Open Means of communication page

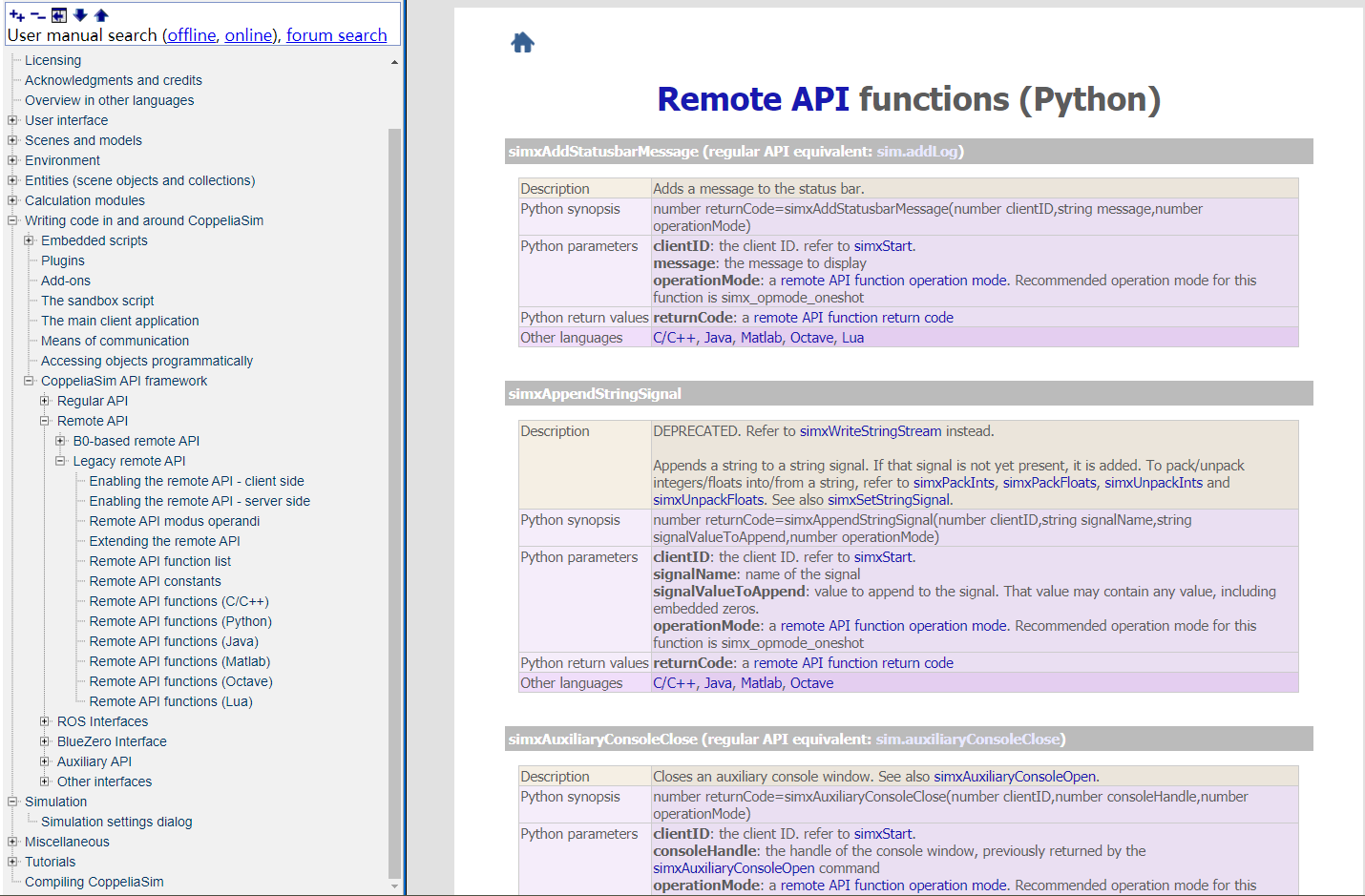tap(115, 341)
